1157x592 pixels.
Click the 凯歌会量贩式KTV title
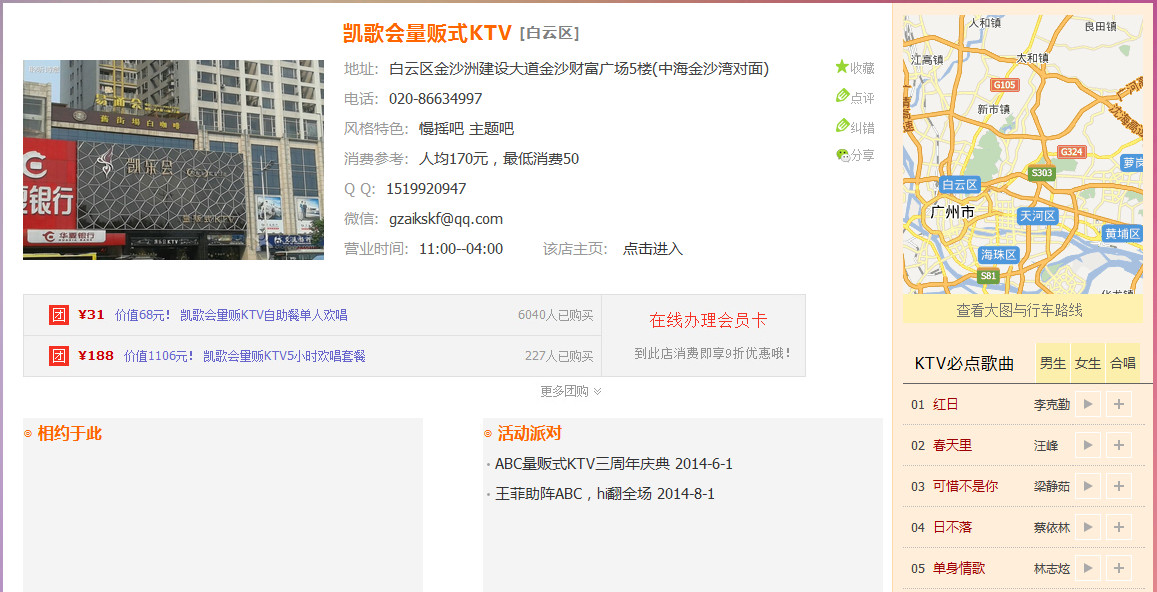(427, 33)
